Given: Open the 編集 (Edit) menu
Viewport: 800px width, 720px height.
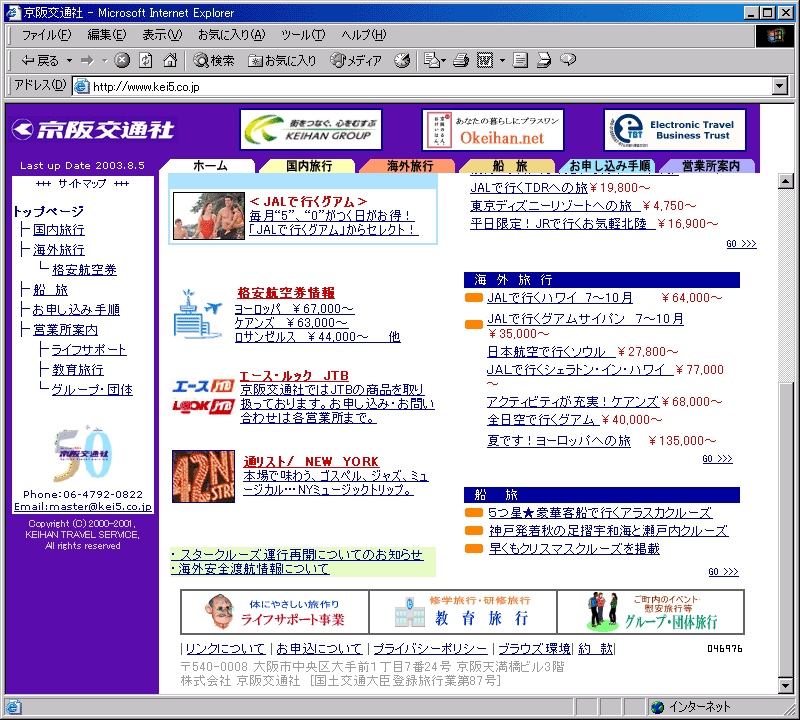Looking at the screenshot, I should tap(107, 35).
